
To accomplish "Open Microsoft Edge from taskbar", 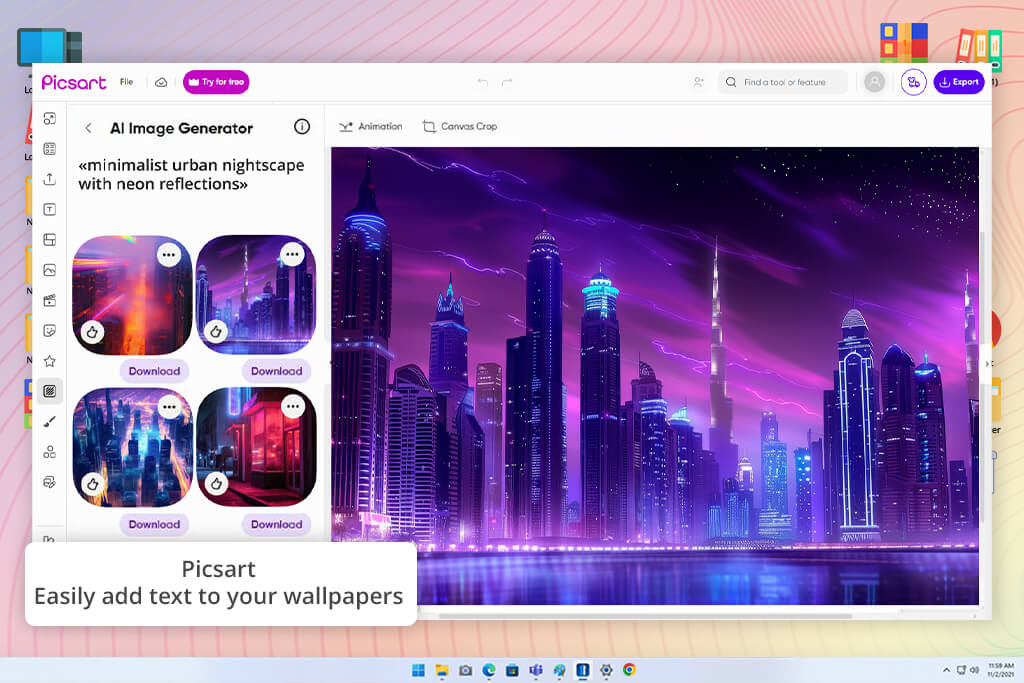I will coord(488,670).
